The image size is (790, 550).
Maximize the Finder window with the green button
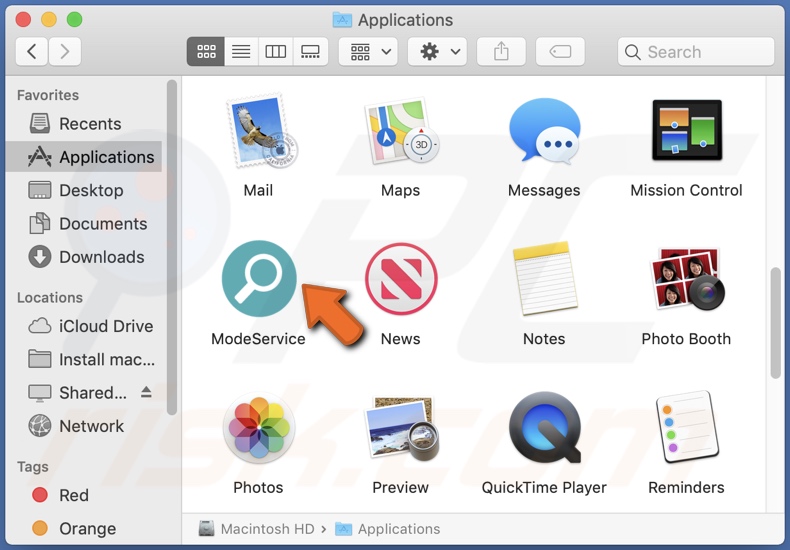click(x=75, y=20)
